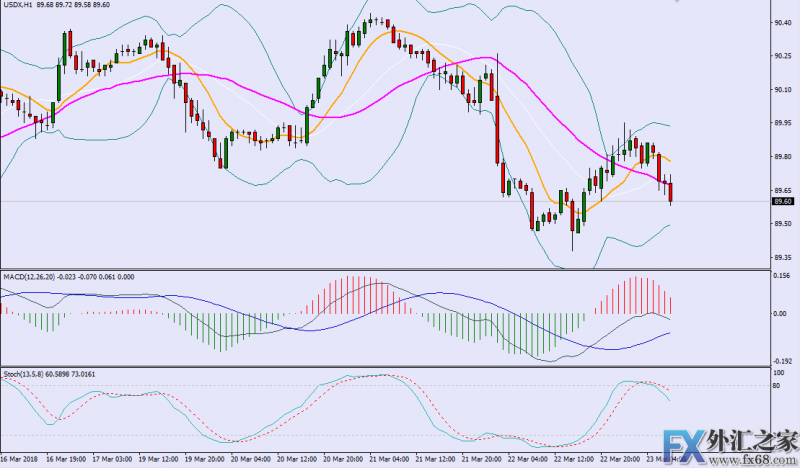Click the USDX,H1 chart title label
The image size is (800, 468).
[x=22, y=7]
